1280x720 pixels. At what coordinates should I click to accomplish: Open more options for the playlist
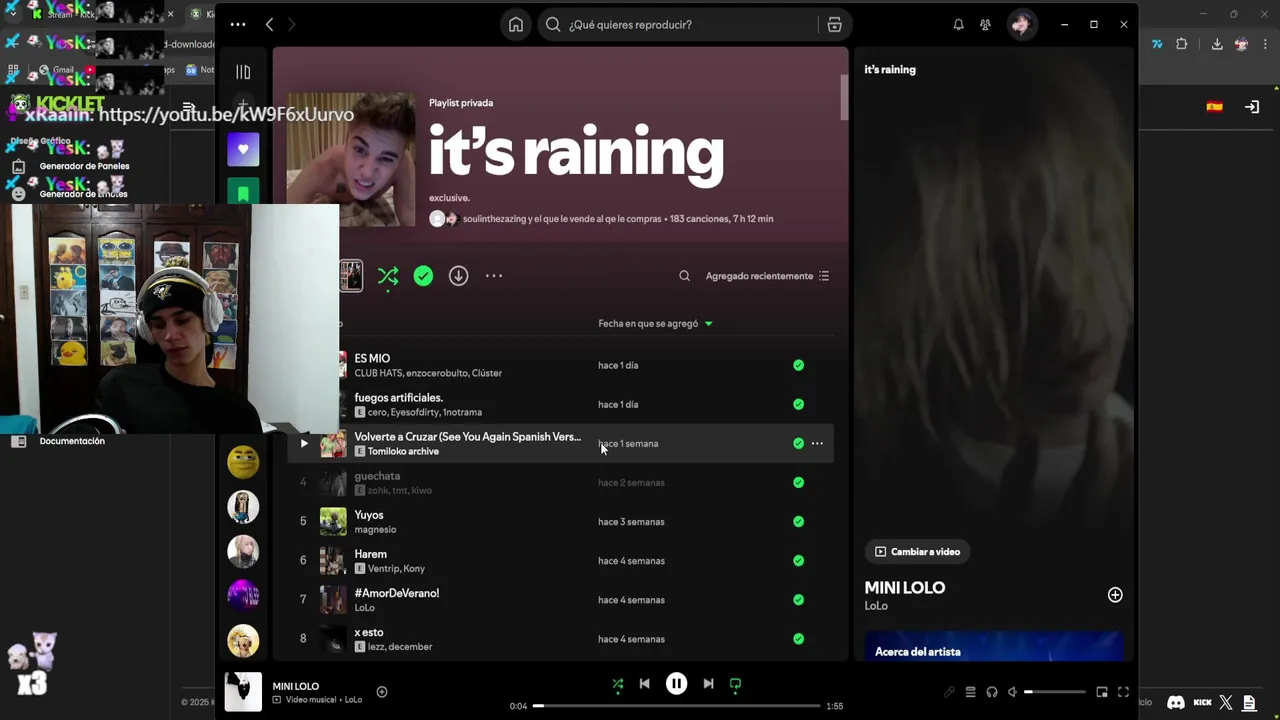point(494,276)
